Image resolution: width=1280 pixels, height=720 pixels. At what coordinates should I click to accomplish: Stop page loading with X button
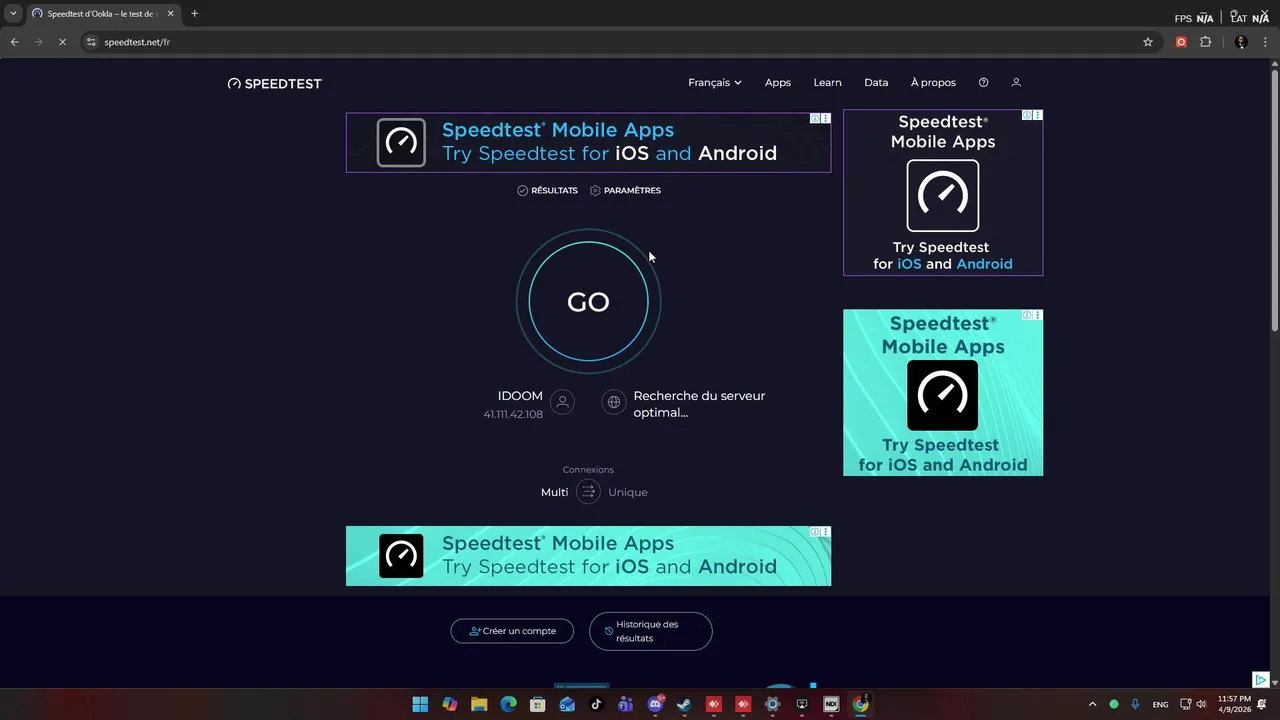[62, 42]
